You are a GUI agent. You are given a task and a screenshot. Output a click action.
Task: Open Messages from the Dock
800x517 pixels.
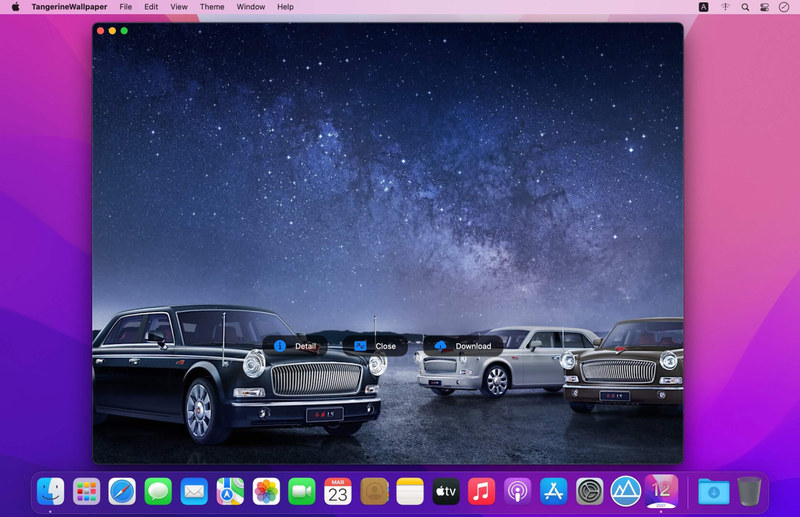click(158, 491)
